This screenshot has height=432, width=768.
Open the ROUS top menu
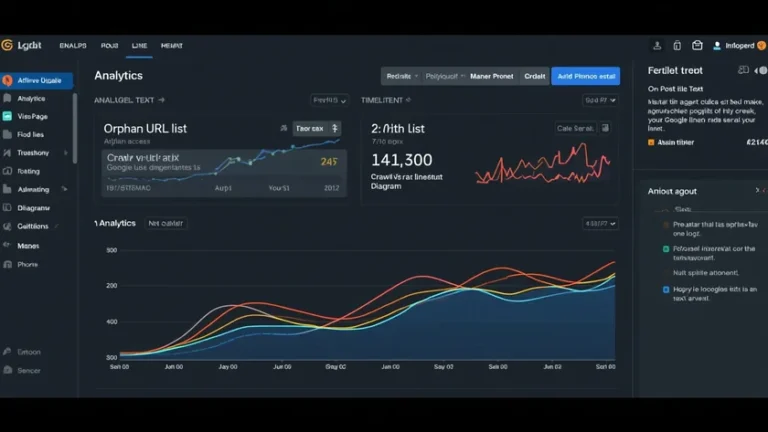click(110, 46)
